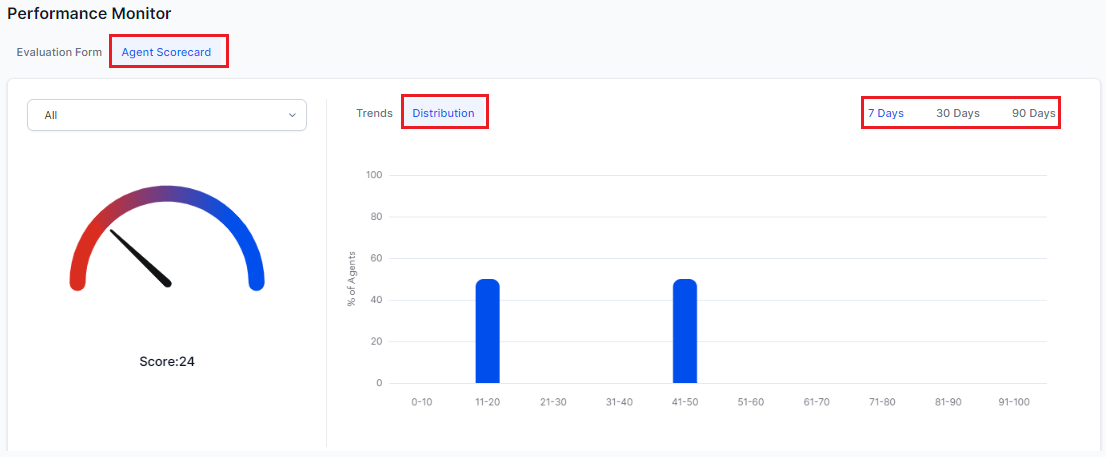Switch to the Evaluation Form tab

coord(59,52)
